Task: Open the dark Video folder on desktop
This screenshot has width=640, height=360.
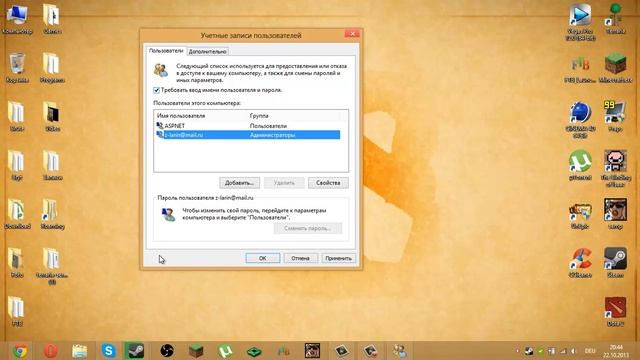Action: (52, 116)
